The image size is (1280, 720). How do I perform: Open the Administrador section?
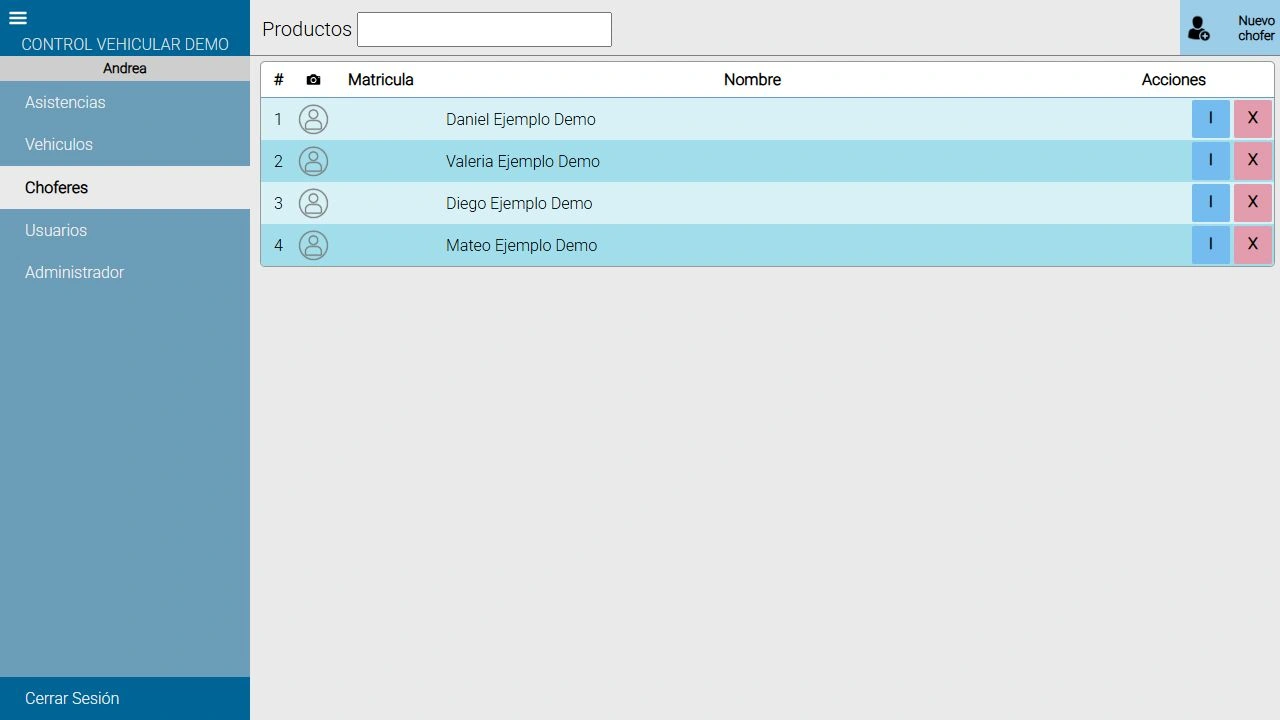click(x=125, y=272)
